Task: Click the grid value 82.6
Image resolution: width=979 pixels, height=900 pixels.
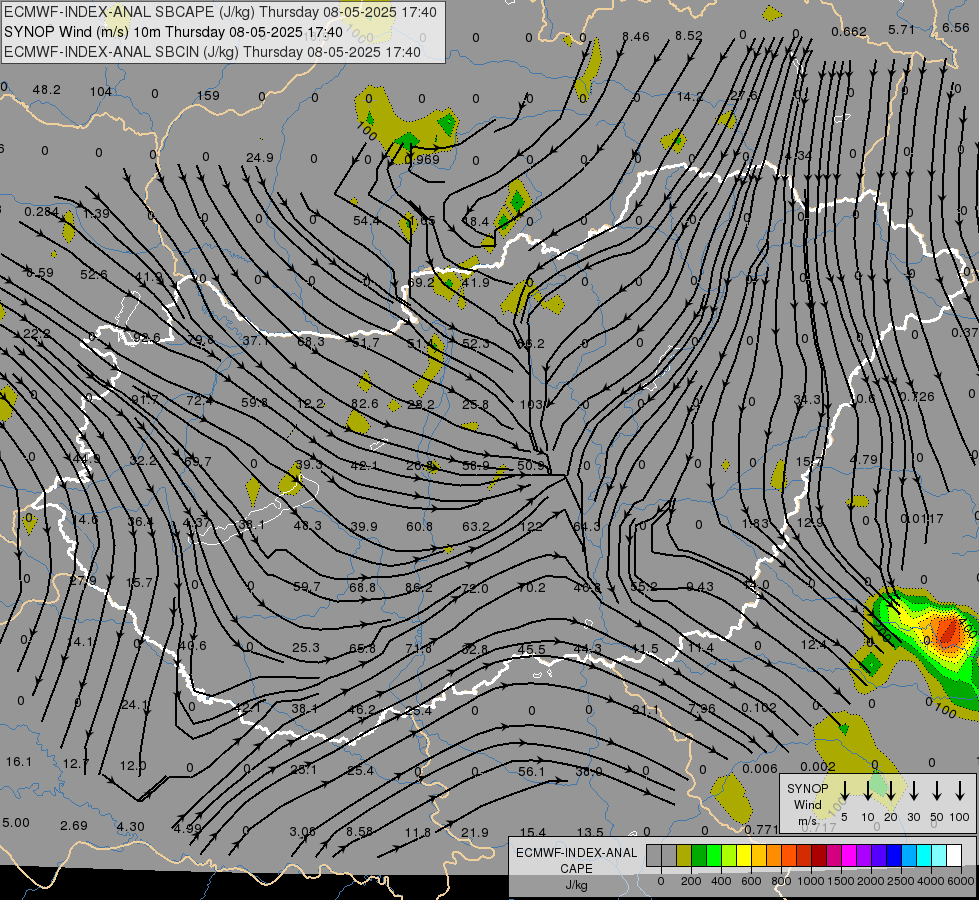Action: coord(365,403)
